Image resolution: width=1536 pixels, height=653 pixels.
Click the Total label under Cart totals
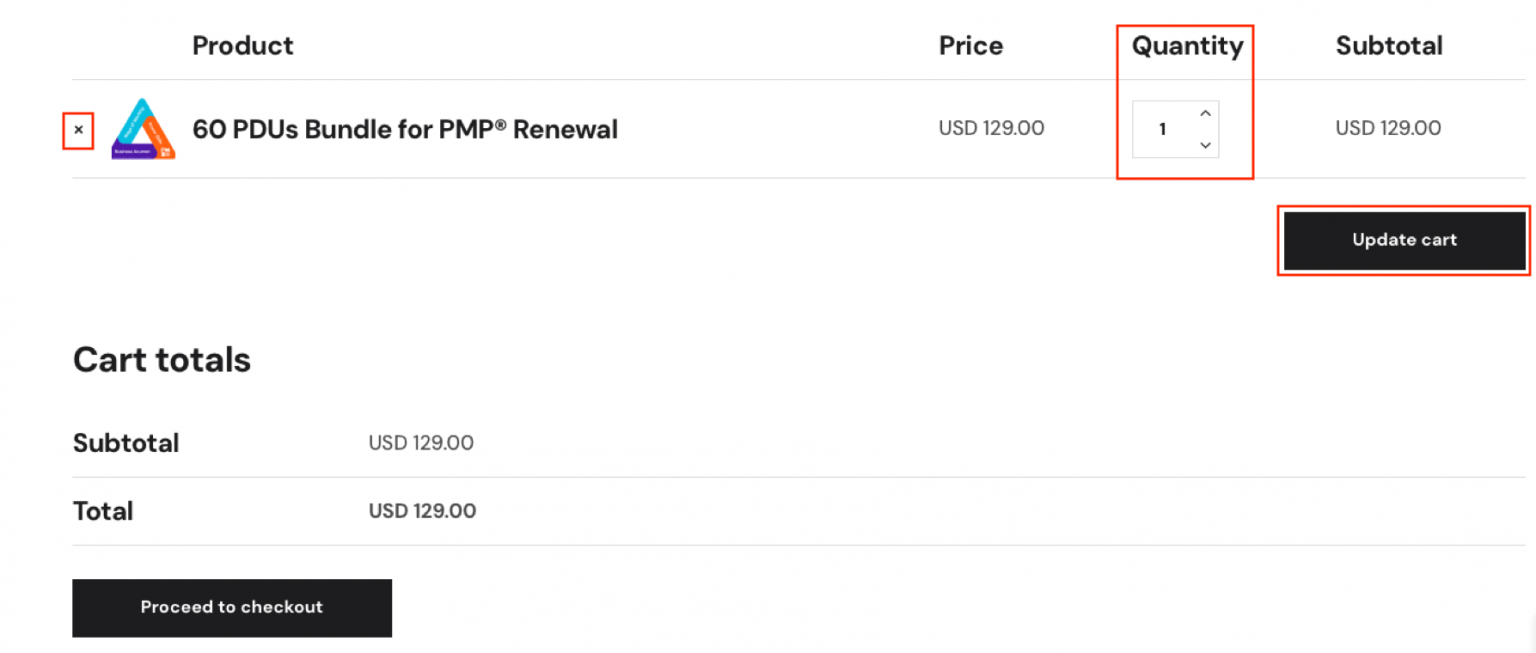(103, 511)
